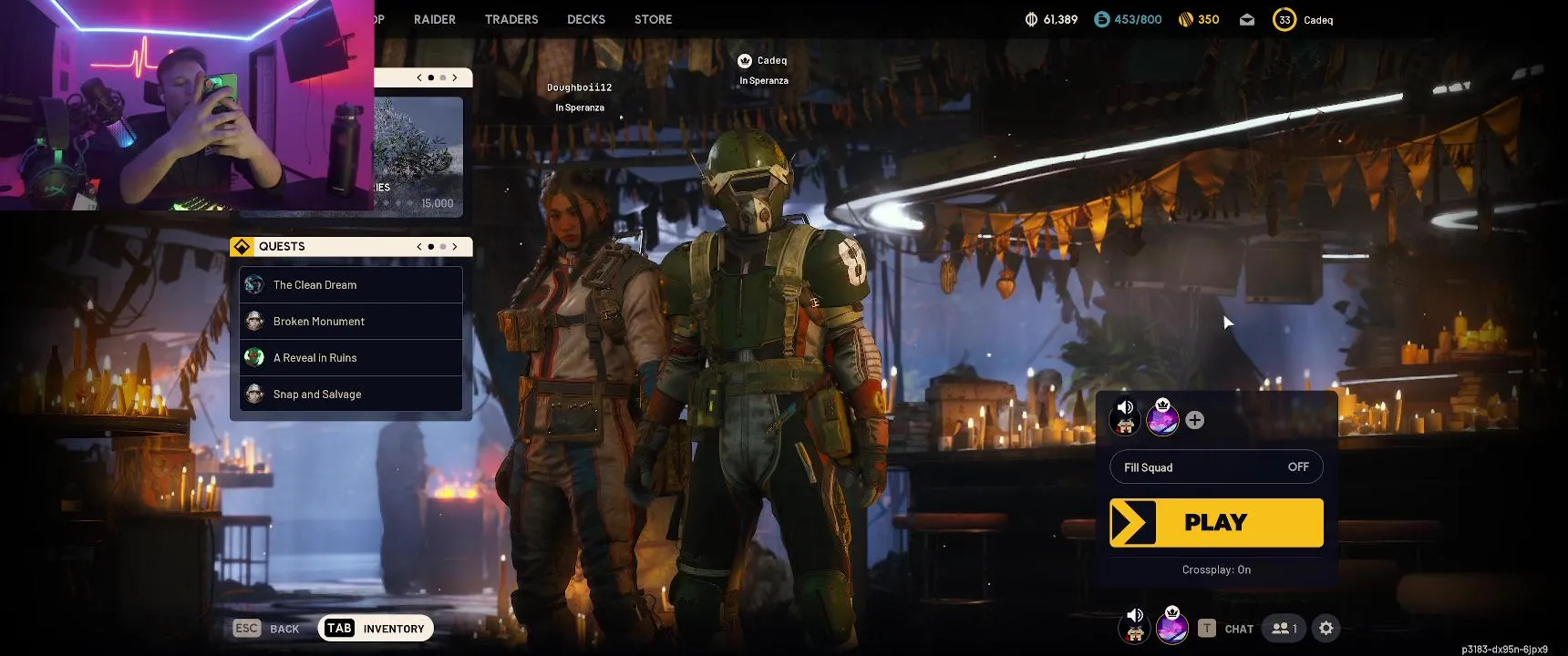Screen dimensions: 1568x656
Task: Go to the STORE tab
Action: (653, 19)
